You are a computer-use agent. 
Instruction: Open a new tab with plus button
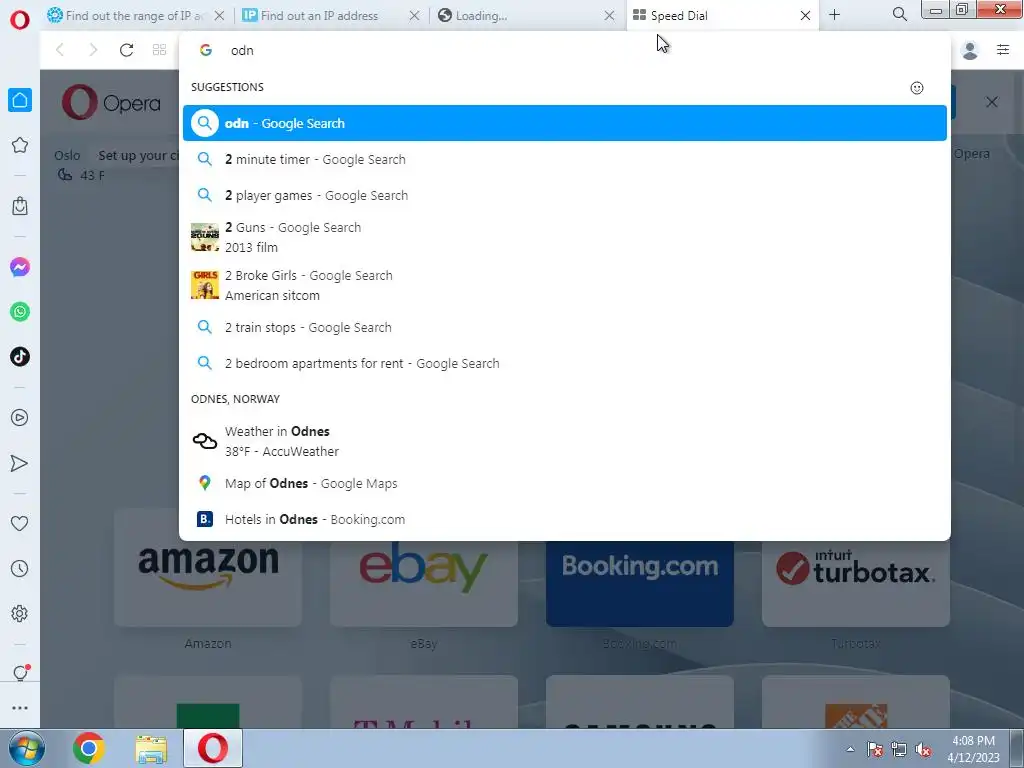[x=835, y=14]
